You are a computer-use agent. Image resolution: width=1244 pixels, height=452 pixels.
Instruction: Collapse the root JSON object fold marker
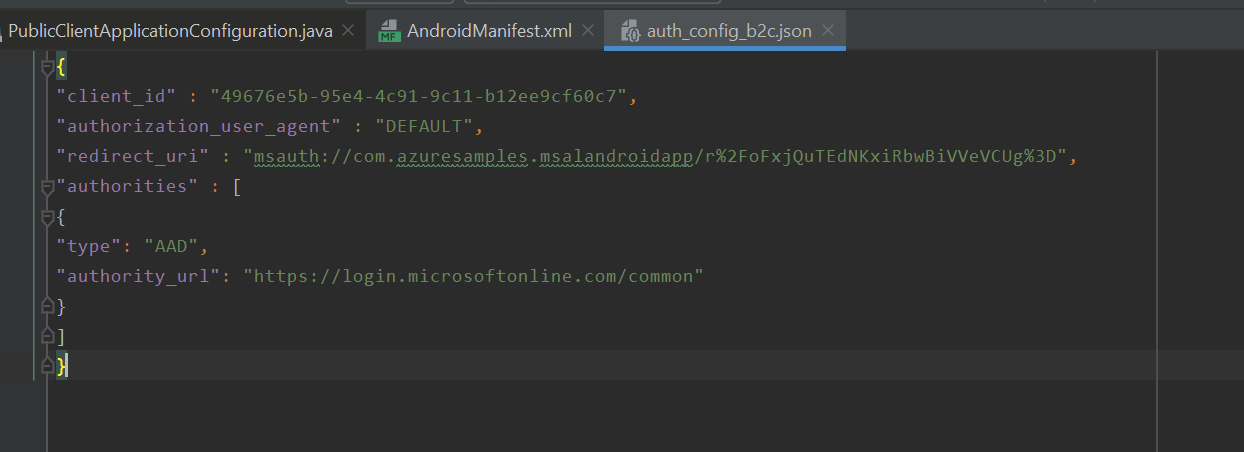(x=47, y=67)
